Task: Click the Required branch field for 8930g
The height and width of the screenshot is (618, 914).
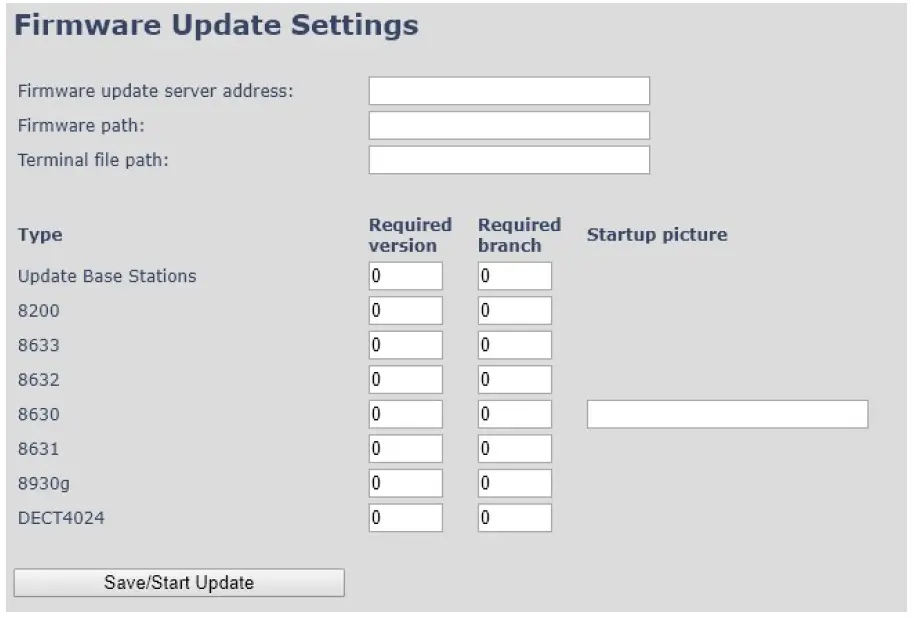Action: (x=513, y=483)
